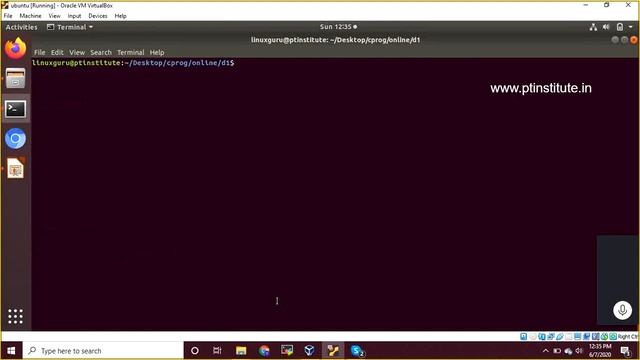This screenshot has width=640, height=360.
Task: Open the LibreOffice Impress dock icon
Action: (16, 168)
